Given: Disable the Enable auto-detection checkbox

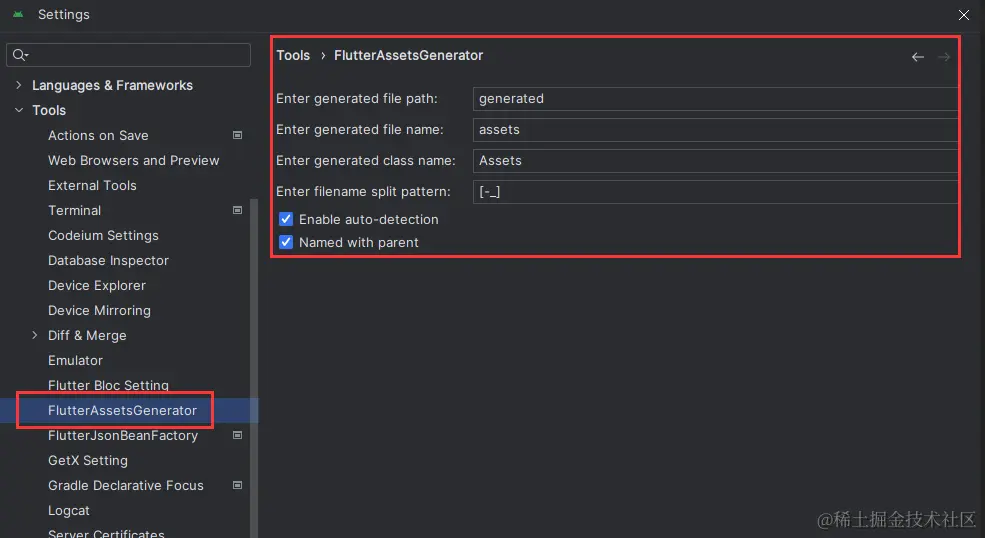Looking at the screenshot, I should [x=286, y=219].
